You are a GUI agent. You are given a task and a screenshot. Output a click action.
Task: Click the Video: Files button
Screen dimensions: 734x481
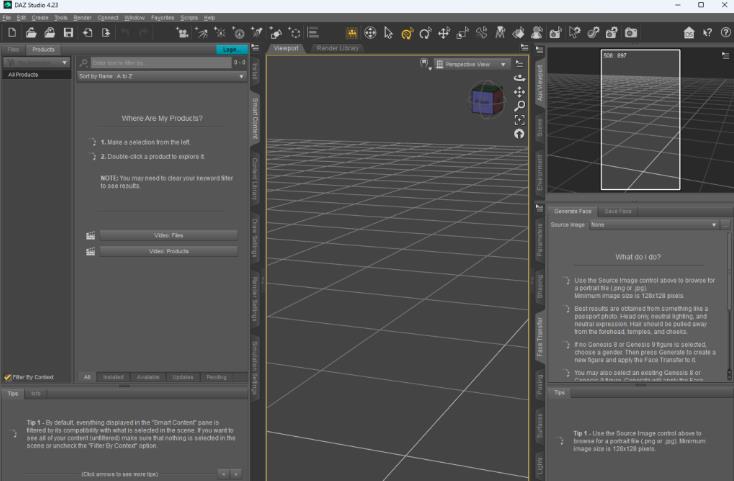tap(169, 235)
